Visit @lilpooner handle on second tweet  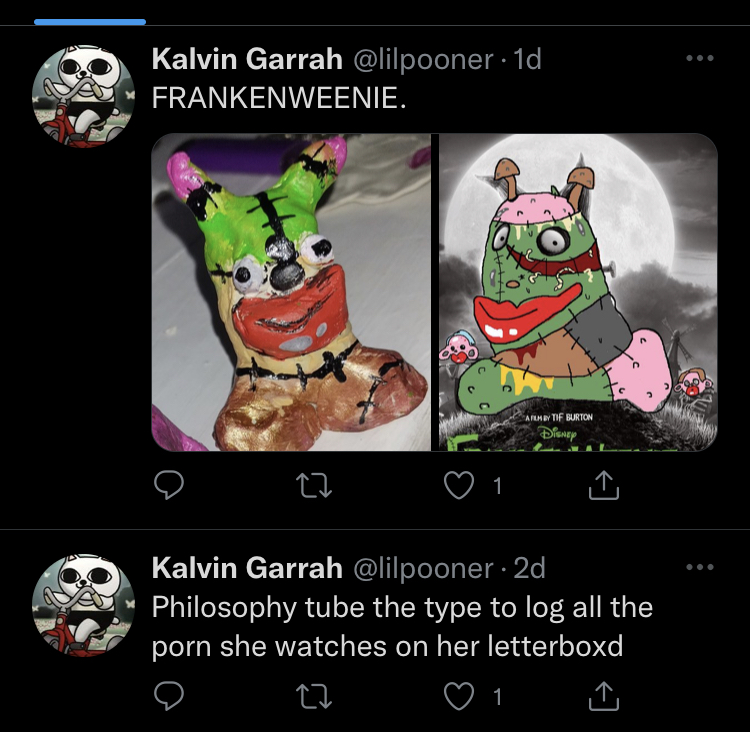423,568
